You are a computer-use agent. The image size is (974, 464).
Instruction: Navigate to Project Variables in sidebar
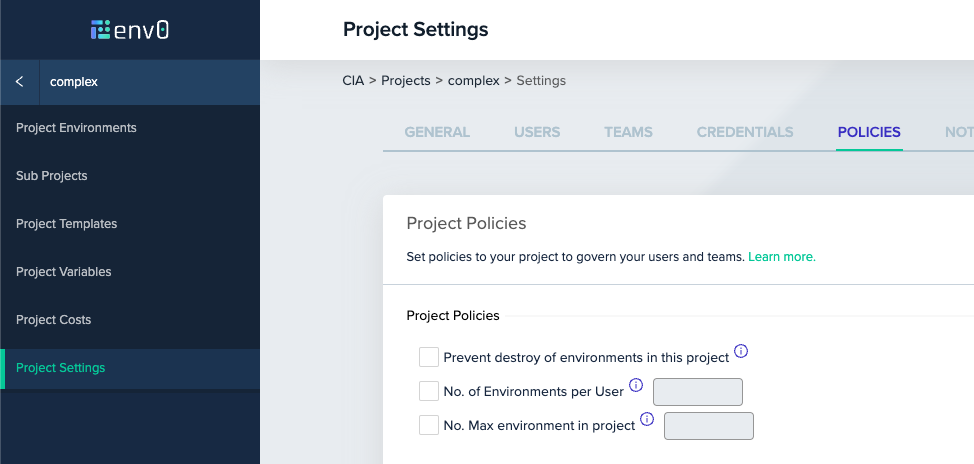[64, 272]
